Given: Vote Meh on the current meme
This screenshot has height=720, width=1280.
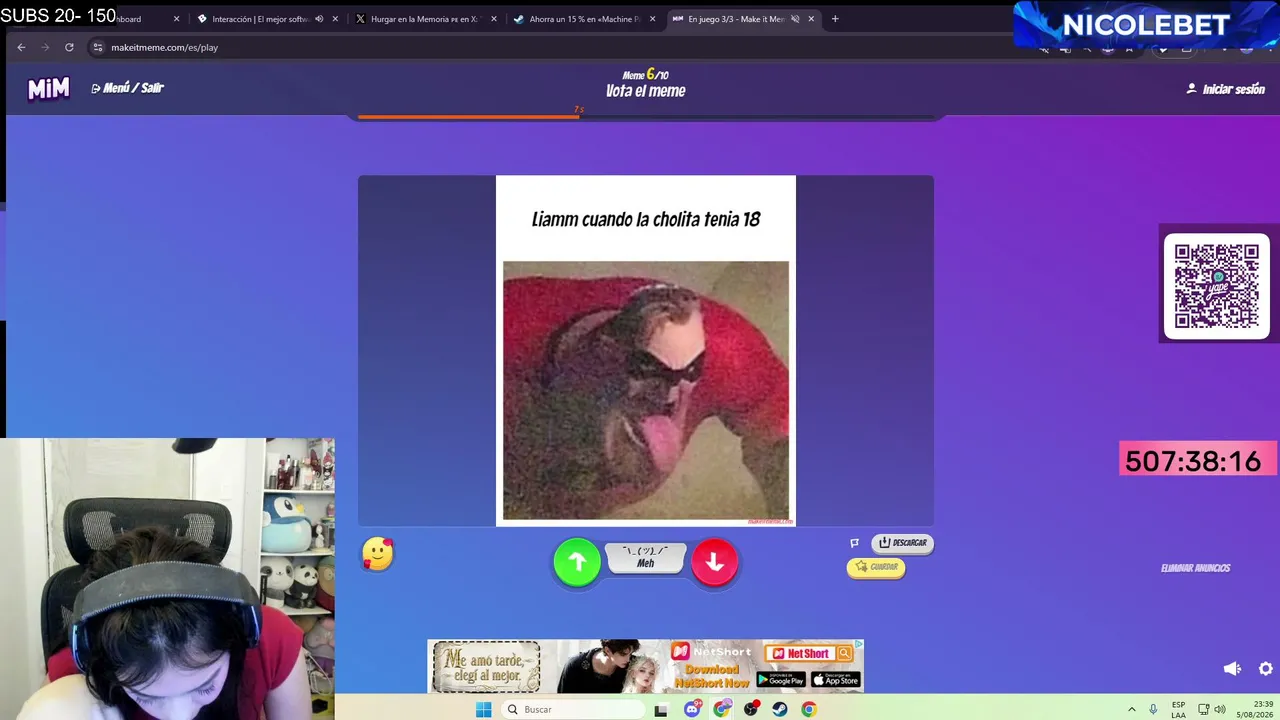Looking at the screenshot, I should [646, 558].
